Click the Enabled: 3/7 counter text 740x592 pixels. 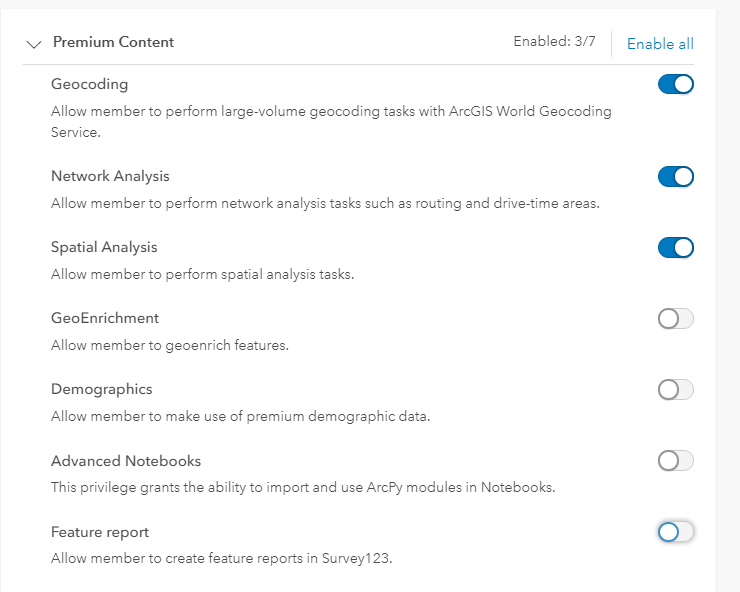click(x=555, y=42)
